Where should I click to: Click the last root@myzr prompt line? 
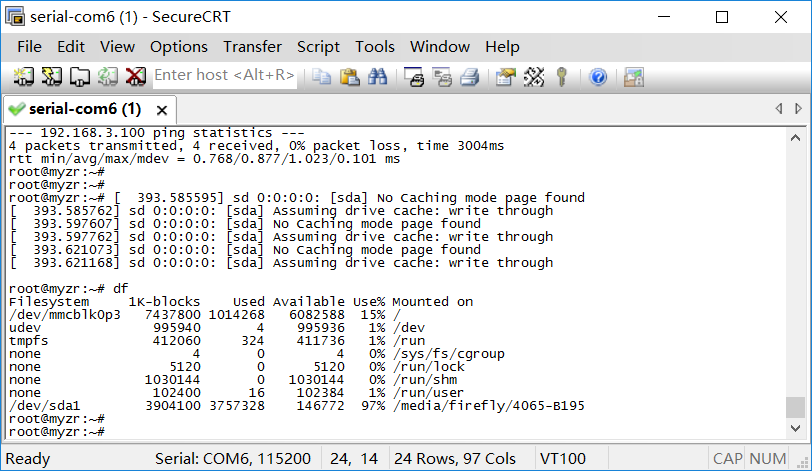56,432
